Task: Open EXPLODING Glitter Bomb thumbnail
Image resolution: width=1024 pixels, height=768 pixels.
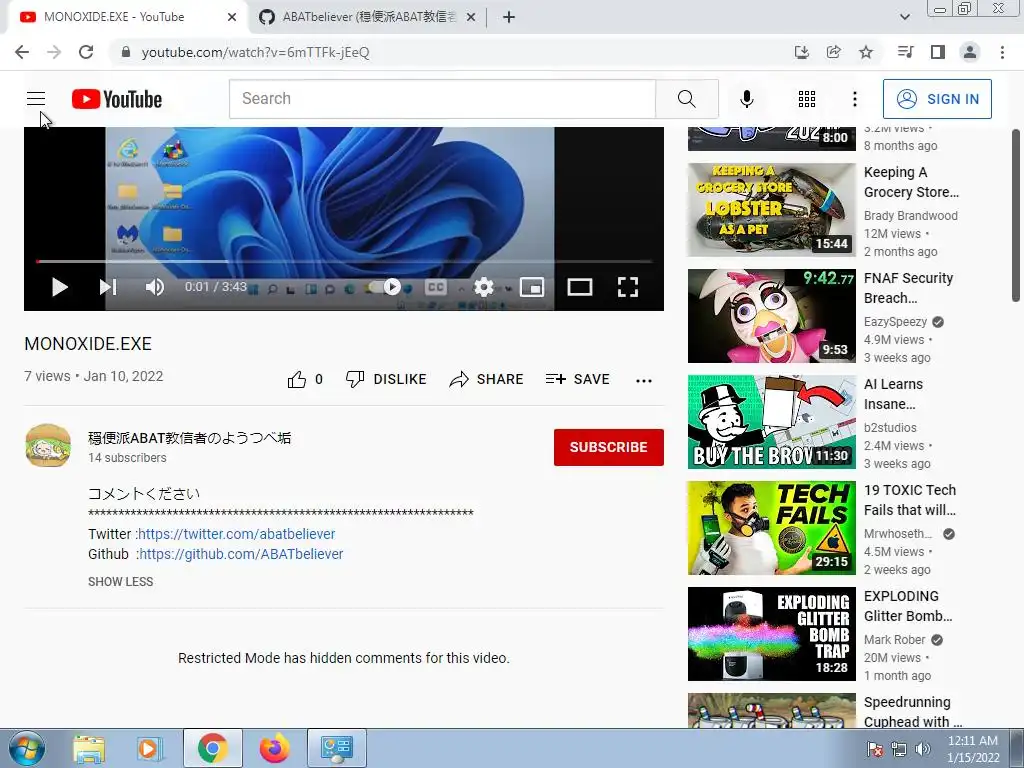Action: click(771, 634)
